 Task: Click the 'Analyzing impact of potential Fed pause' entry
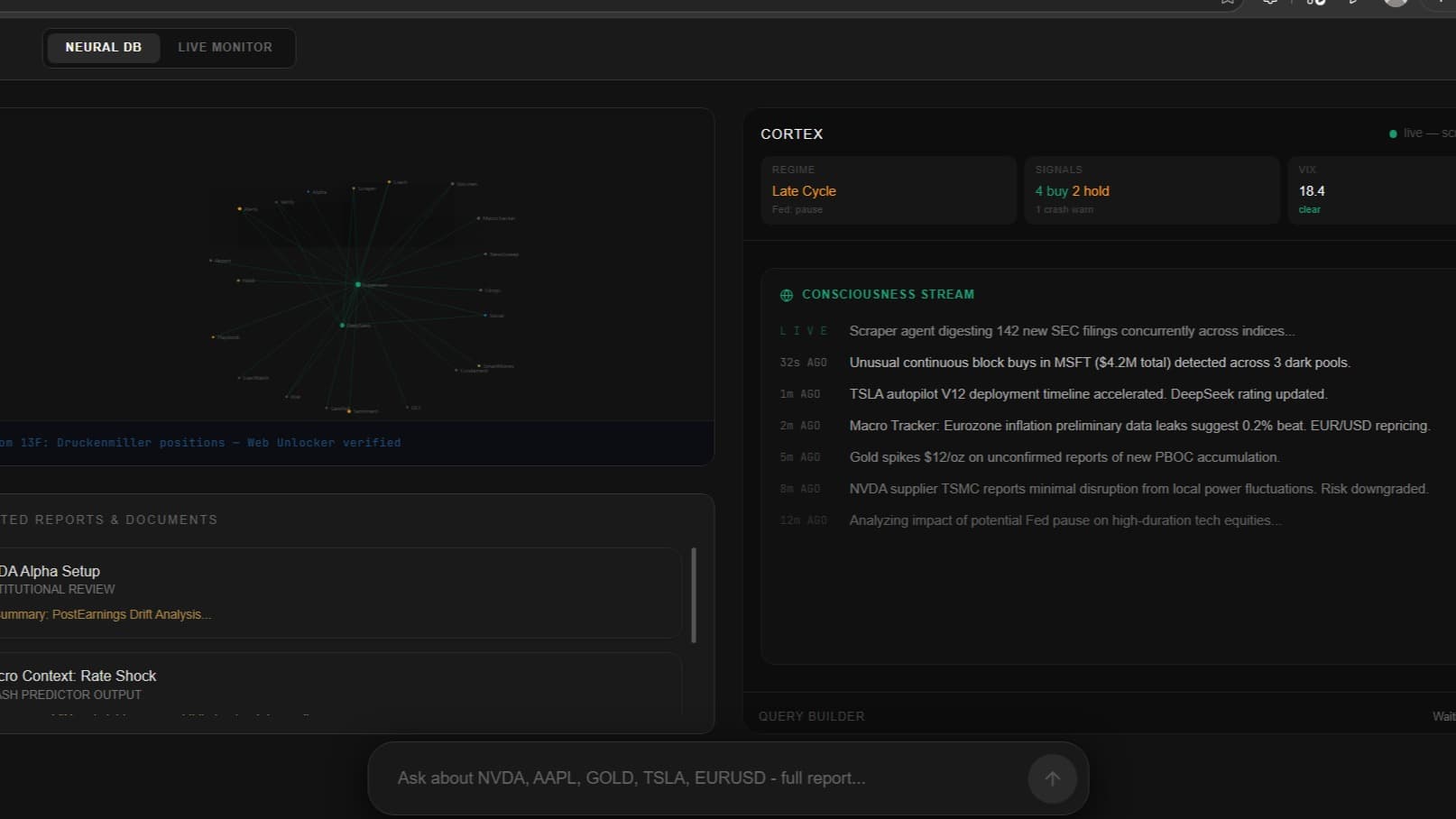[x=1065, y=520]
